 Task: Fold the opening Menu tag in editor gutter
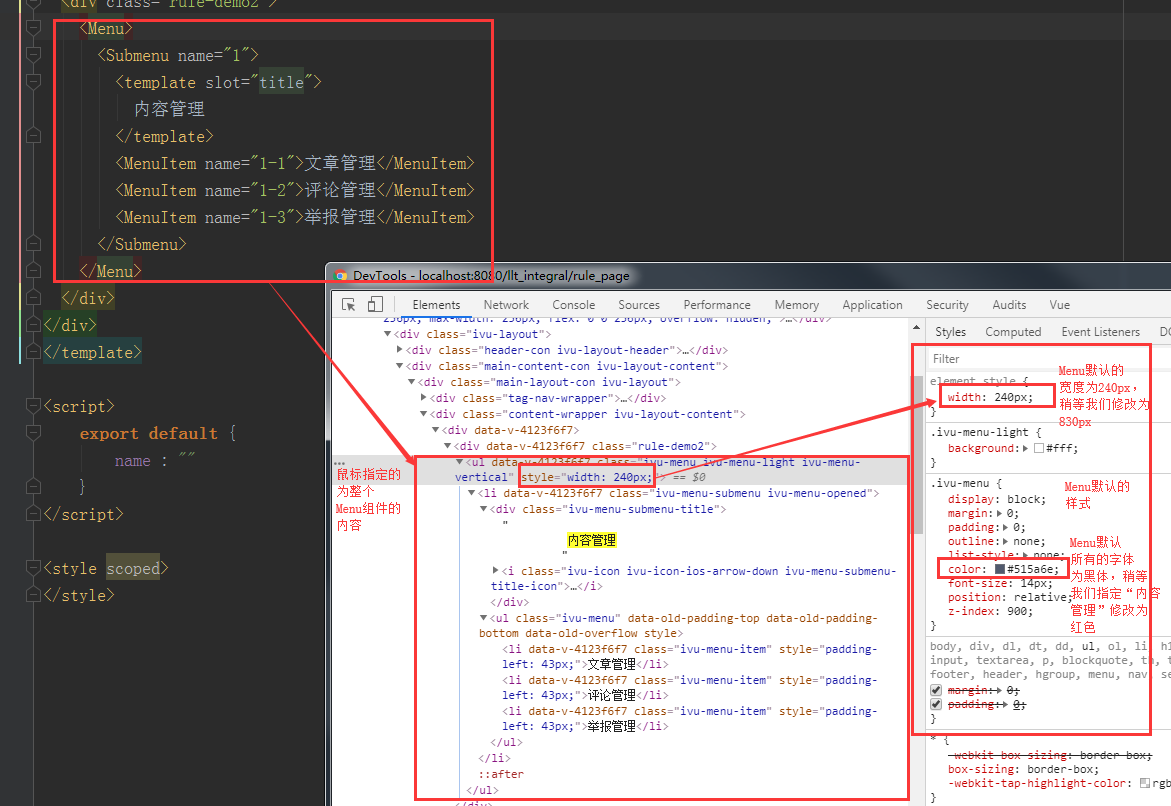coord(33,28)
